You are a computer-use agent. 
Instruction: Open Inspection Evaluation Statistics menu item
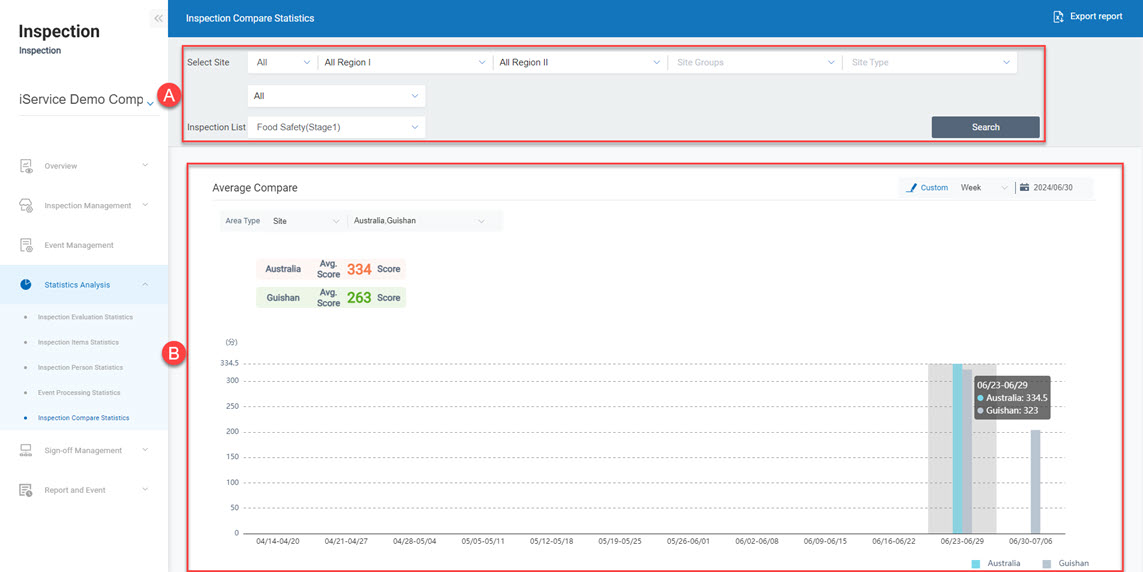tap(85, 317)
